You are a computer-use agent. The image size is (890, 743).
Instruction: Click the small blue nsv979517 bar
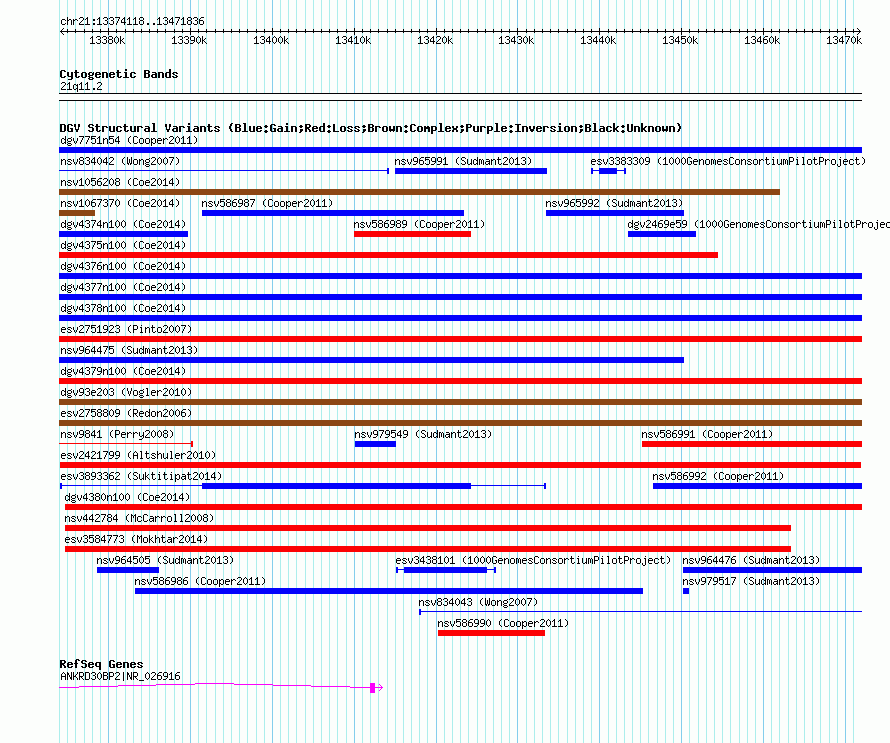pyautogui.click(x=686, y=591)
